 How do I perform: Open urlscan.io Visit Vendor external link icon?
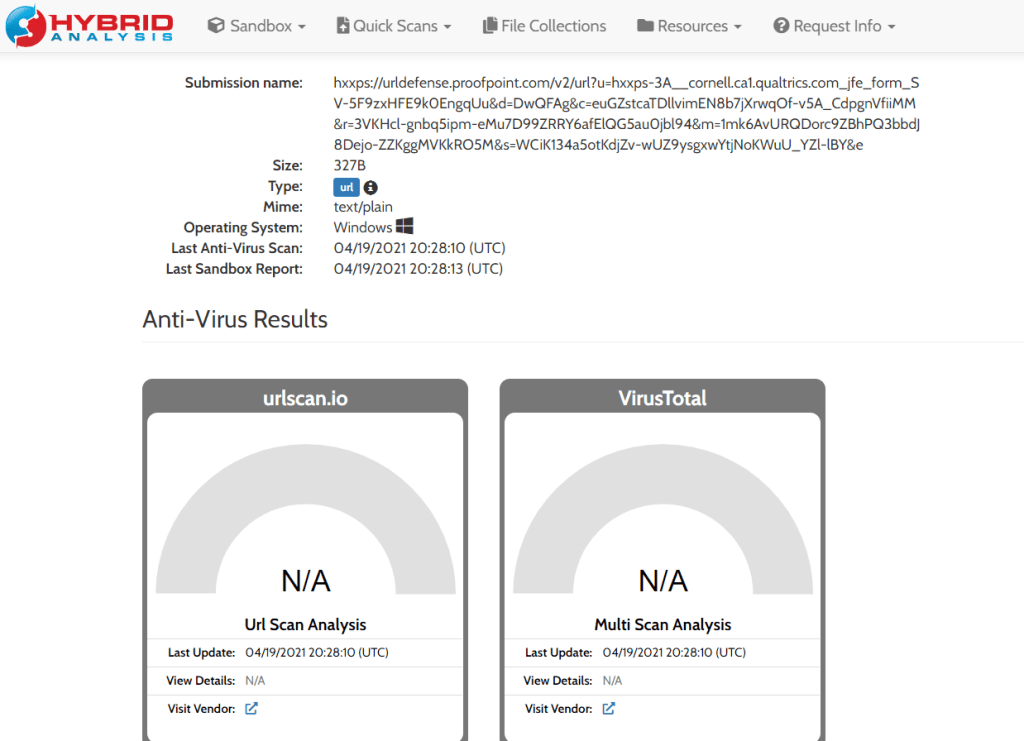(252, 709)
